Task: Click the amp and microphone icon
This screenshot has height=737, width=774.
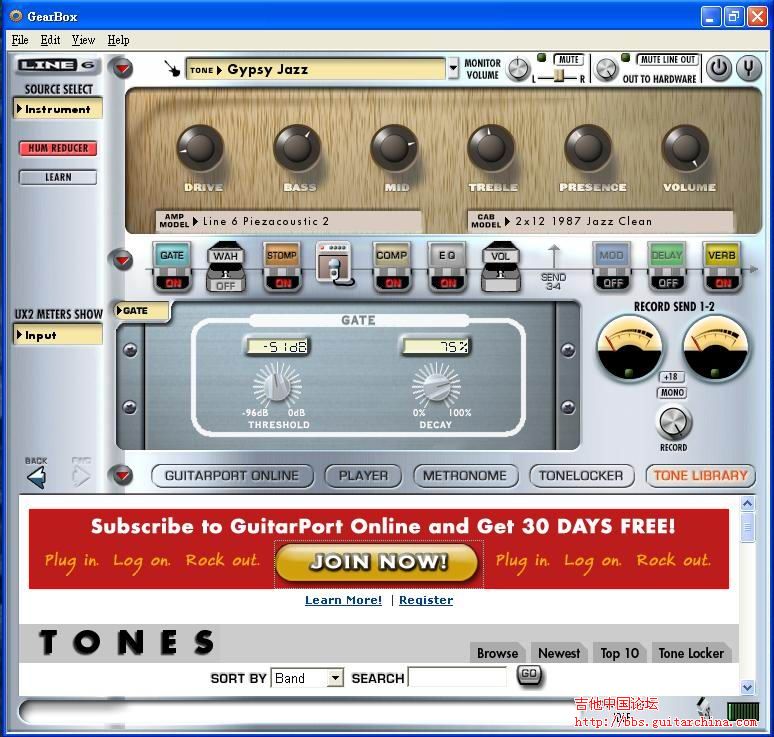Action: click(x=335, y=262)
